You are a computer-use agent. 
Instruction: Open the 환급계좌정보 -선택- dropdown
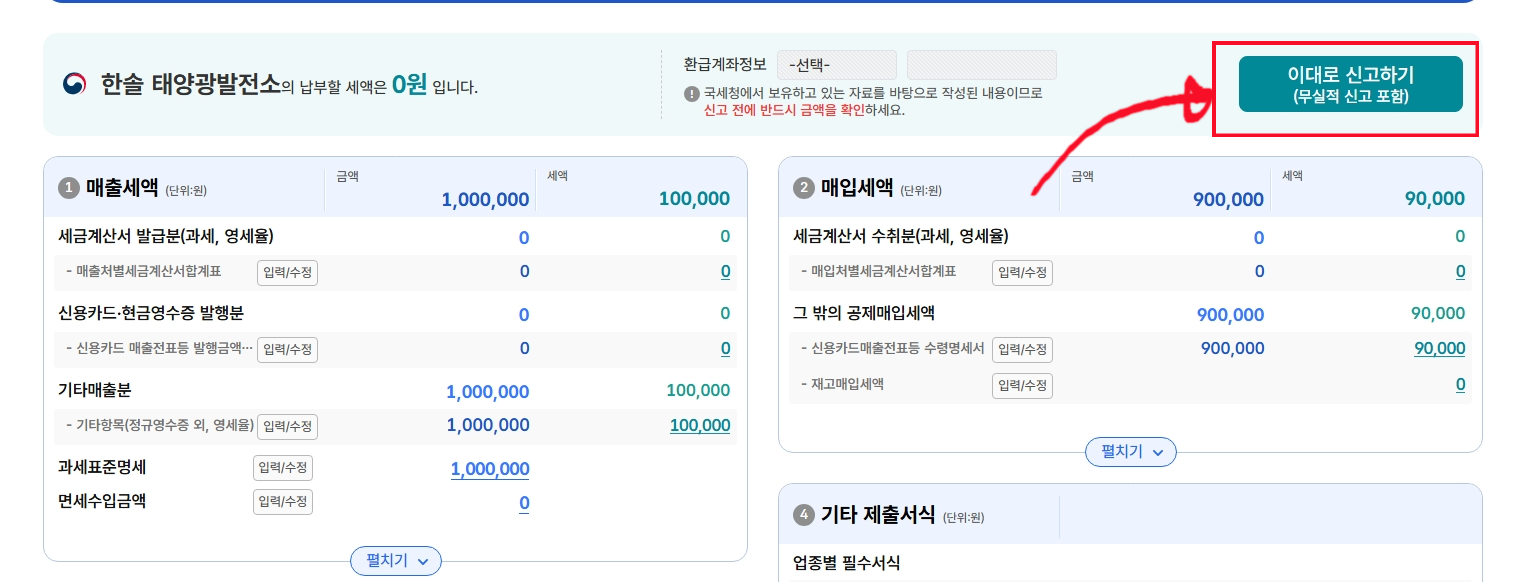coord(836,65)
